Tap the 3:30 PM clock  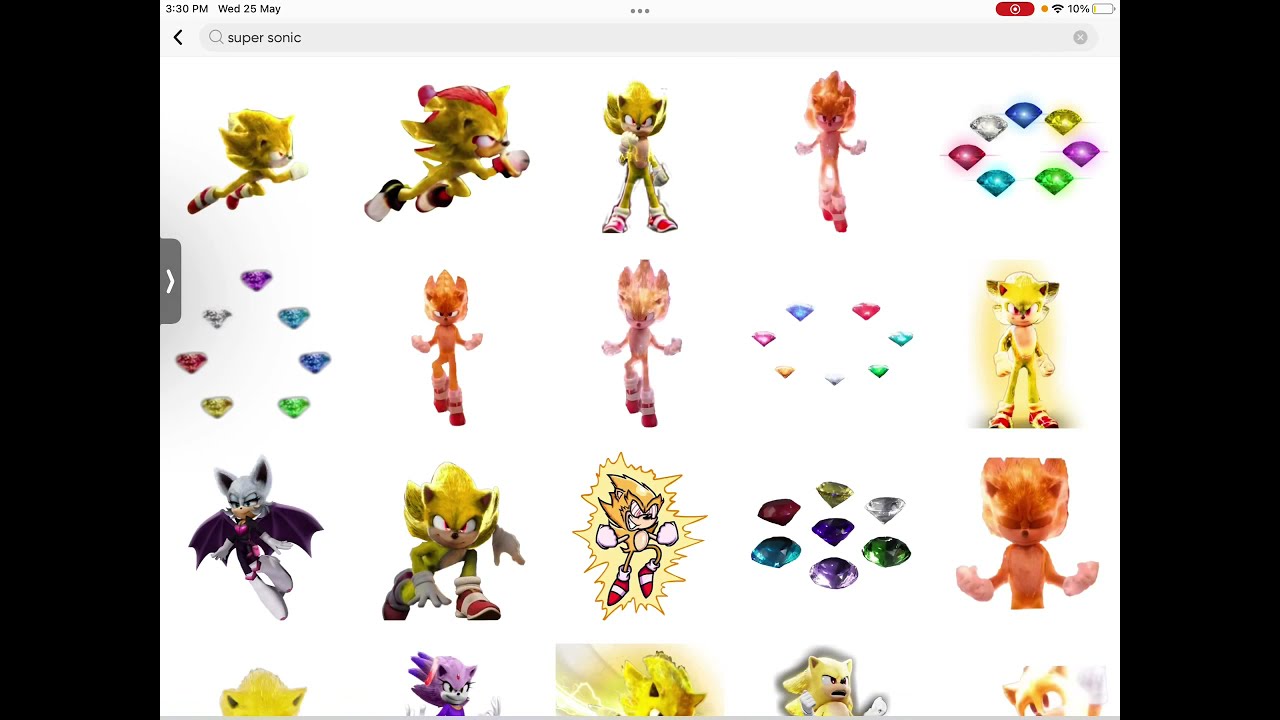[187, 9]
